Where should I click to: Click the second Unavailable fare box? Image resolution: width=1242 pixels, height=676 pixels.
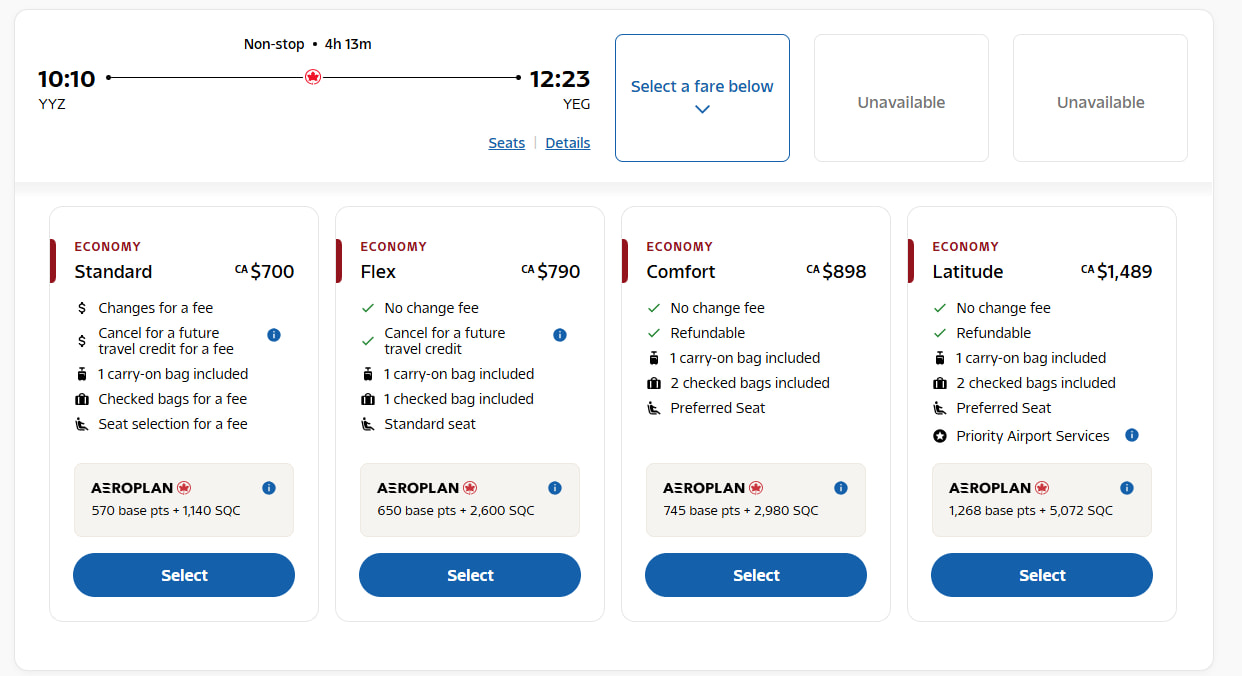click(x=1100, y=98)
